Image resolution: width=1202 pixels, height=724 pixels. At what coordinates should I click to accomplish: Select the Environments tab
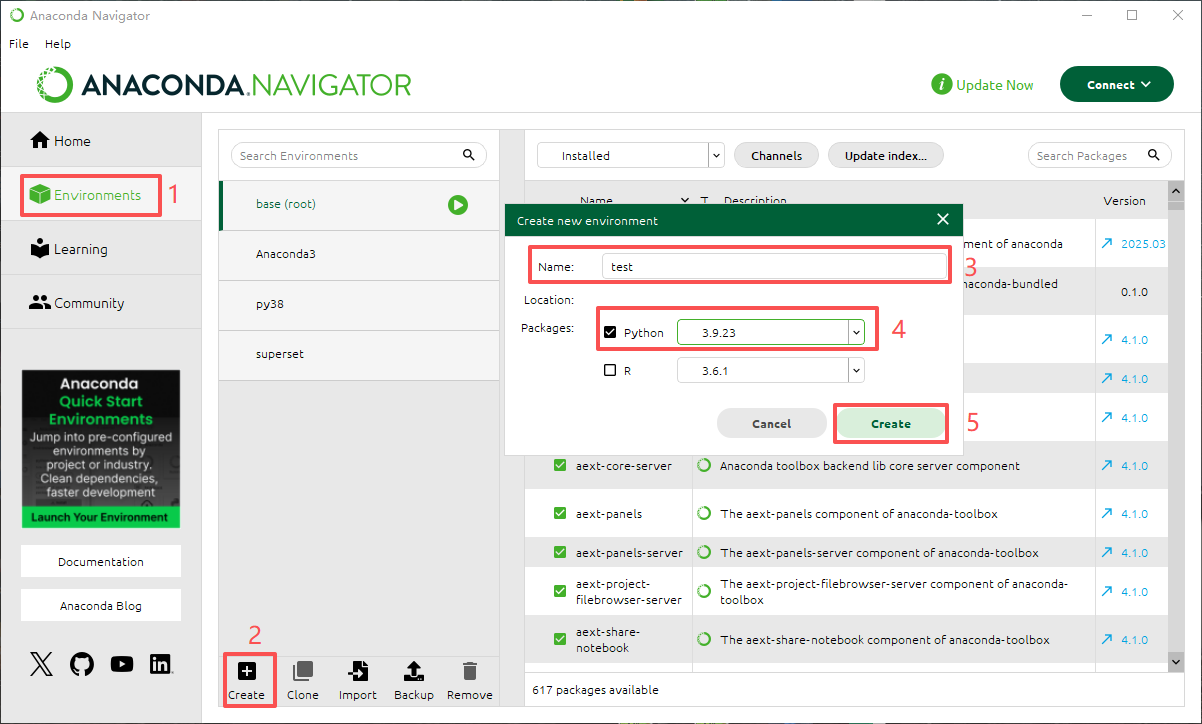coord(101,195)
